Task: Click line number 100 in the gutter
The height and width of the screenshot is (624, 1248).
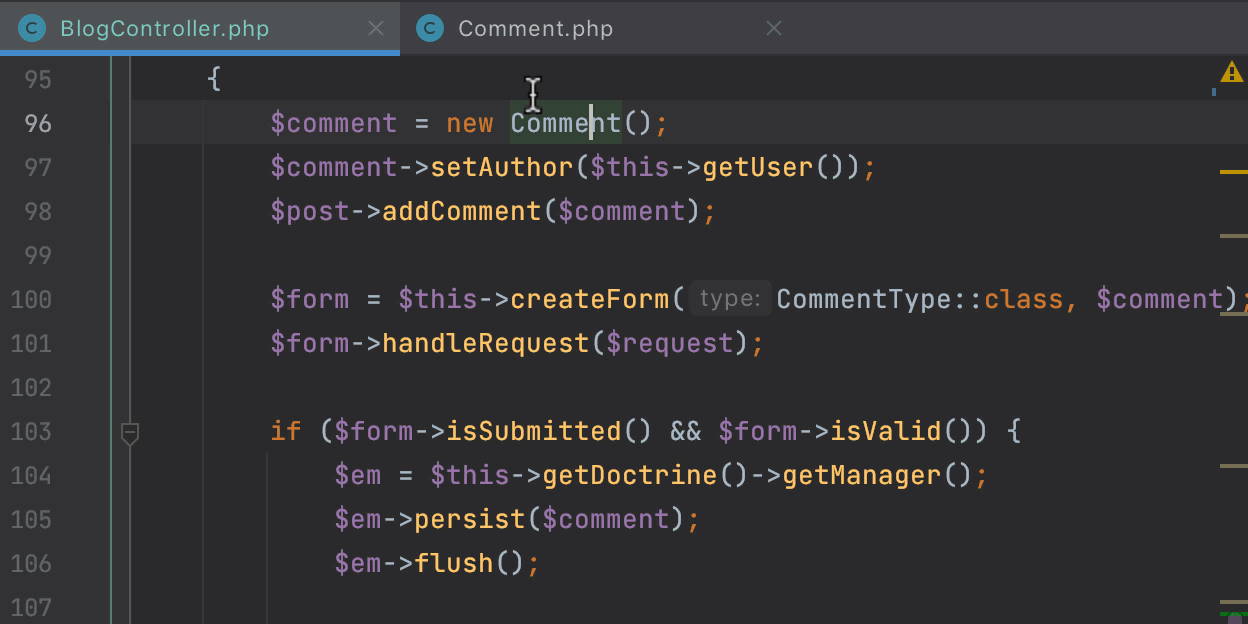Action: [32, 299]
